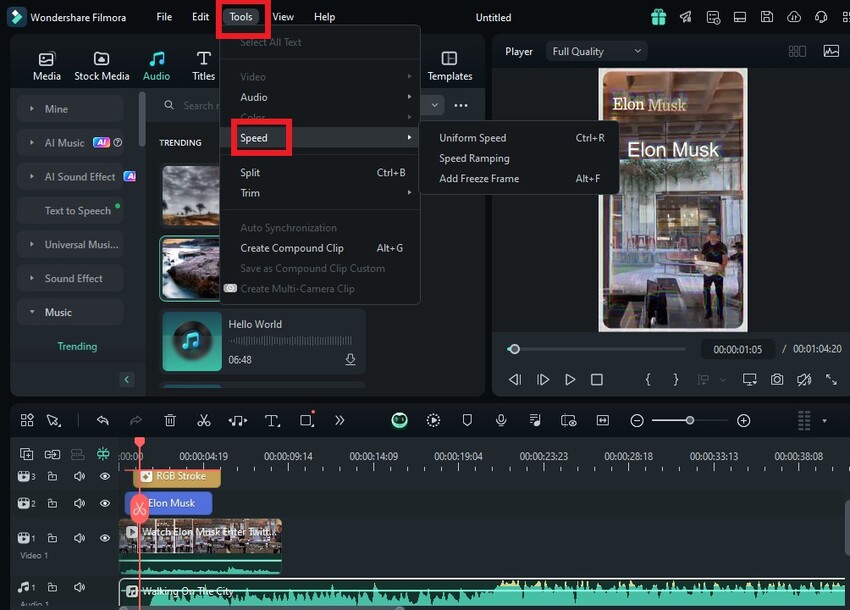The height and width of the screenshot is (610, 850).
Task: Step to next frame
Action: [543, 380]
